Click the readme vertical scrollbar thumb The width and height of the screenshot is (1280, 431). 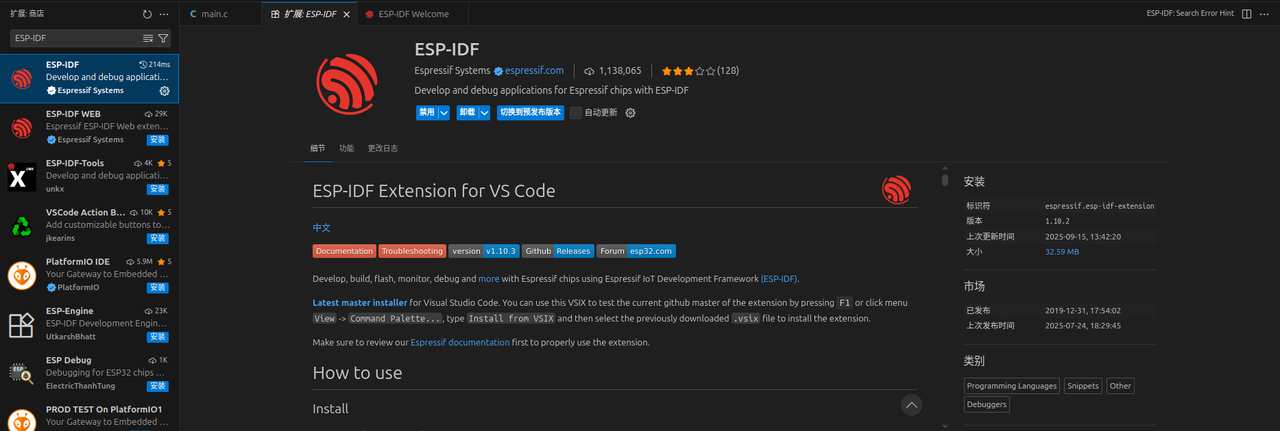945,180
